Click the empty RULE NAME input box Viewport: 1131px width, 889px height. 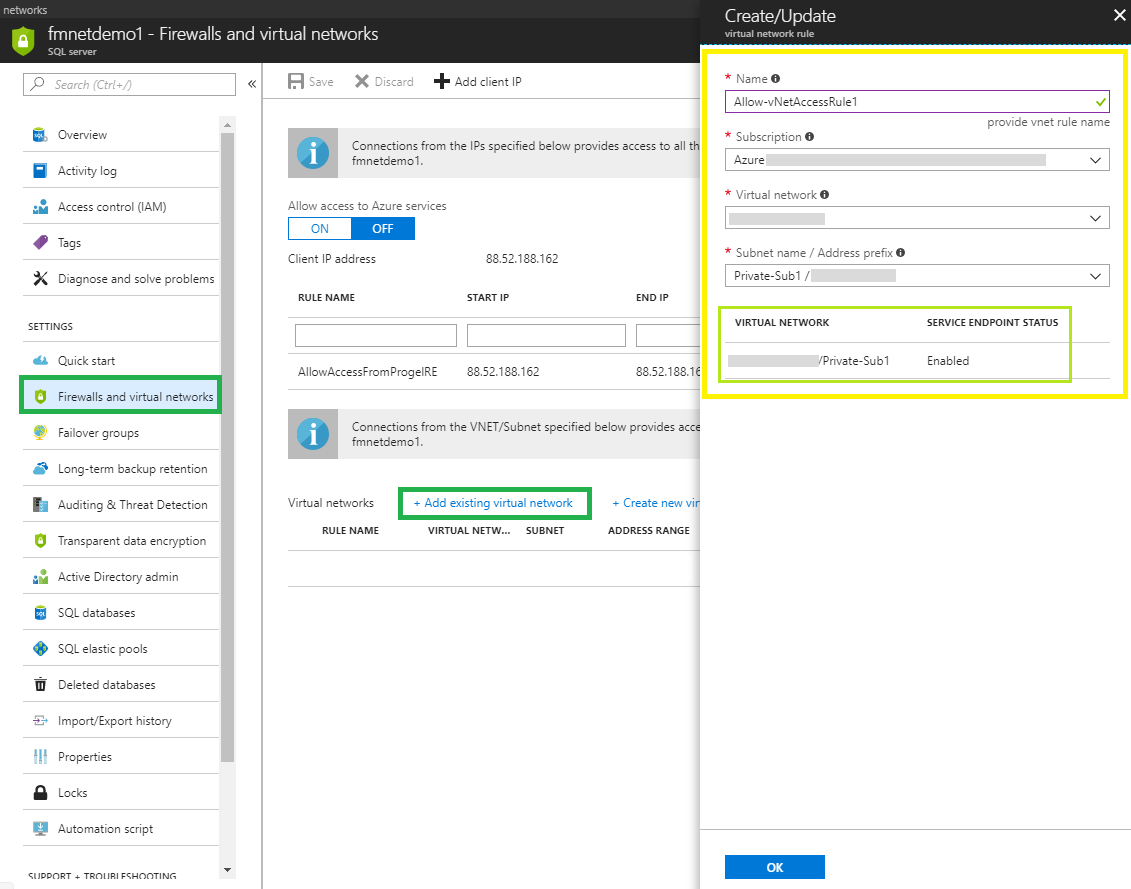pyautogui.click(x=376, y=336)
